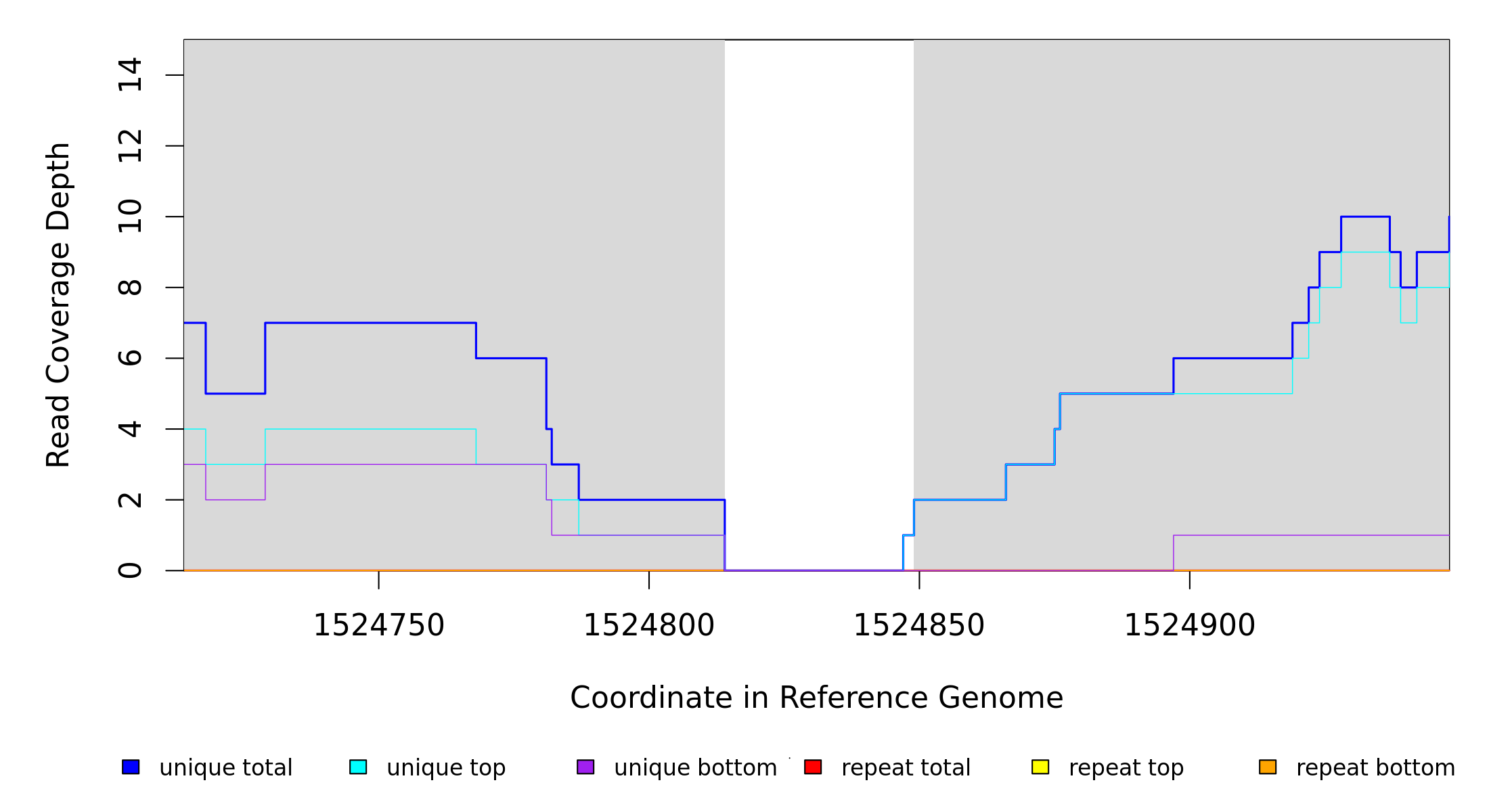Click the y-axis tick label 14

130,75
